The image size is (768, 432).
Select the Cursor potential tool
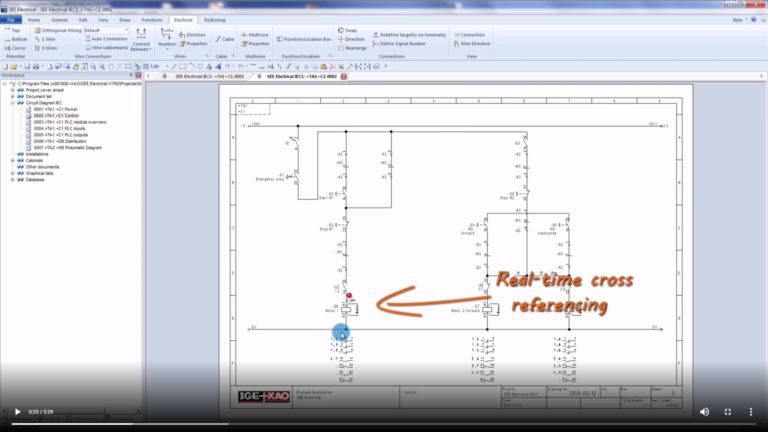tap(15, 48)
